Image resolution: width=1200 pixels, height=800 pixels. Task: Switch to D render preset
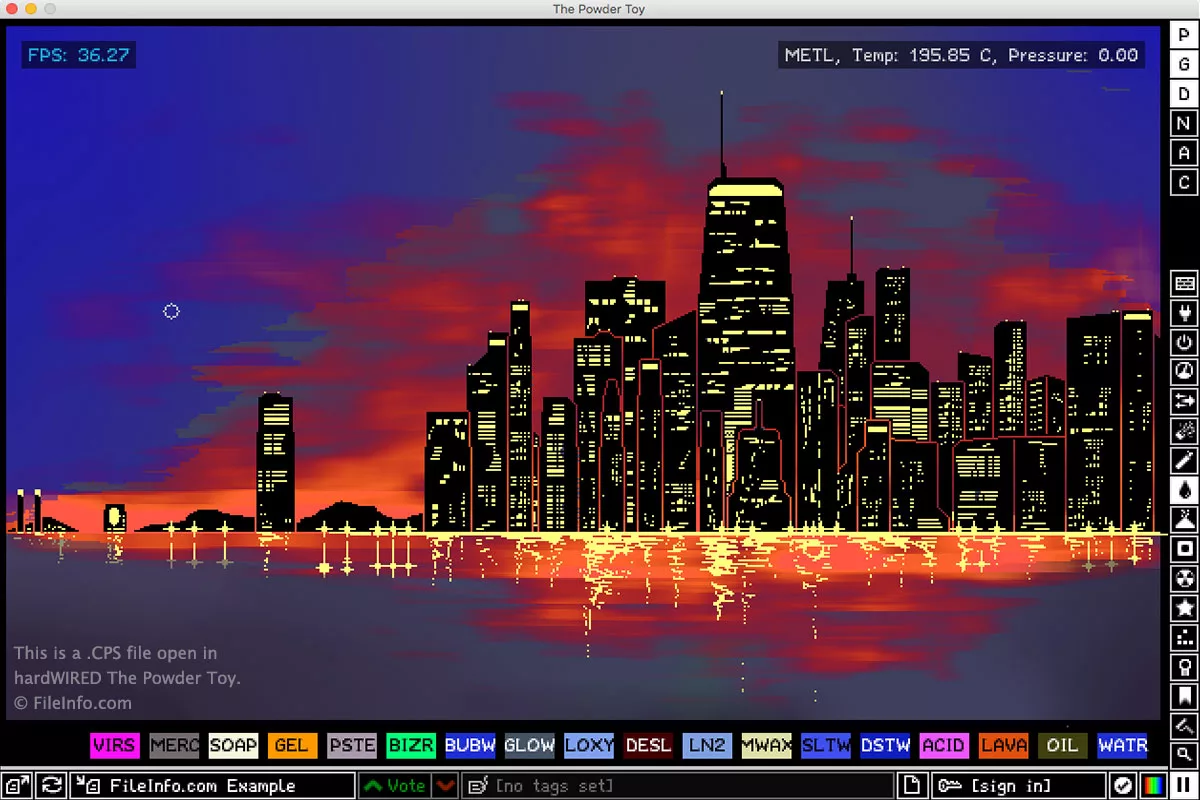pyautogui.click(x=1185, y=93)
